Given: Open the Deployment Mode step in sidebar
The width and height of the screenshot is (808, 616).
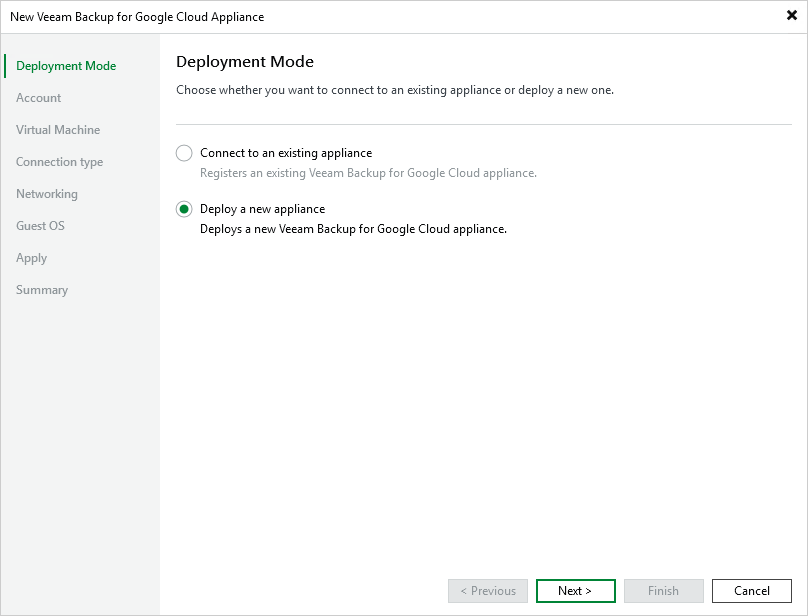Looking at the screenshot, I should 66,66.
